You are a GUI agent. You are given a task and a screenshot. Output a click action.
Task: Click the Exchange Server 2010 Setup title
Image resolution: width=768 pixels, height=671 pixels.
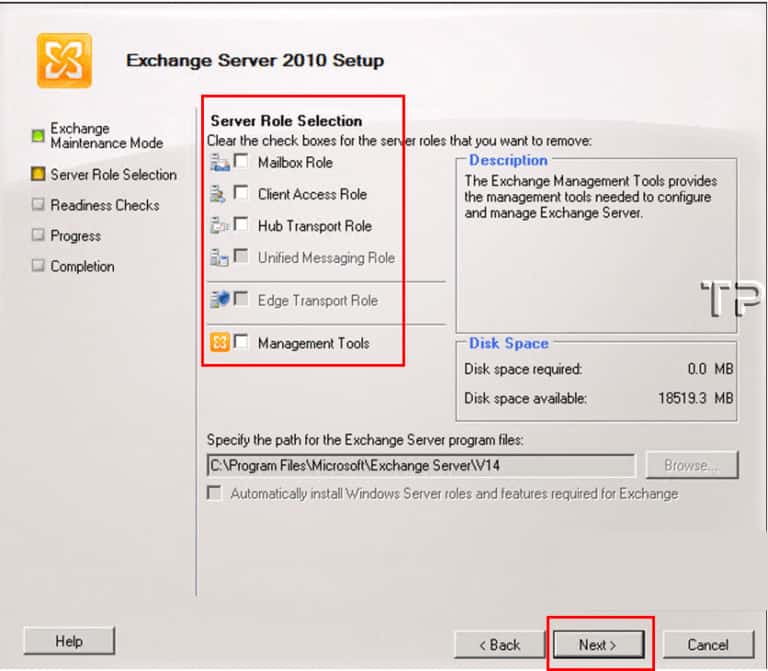(x=255, y=60)
